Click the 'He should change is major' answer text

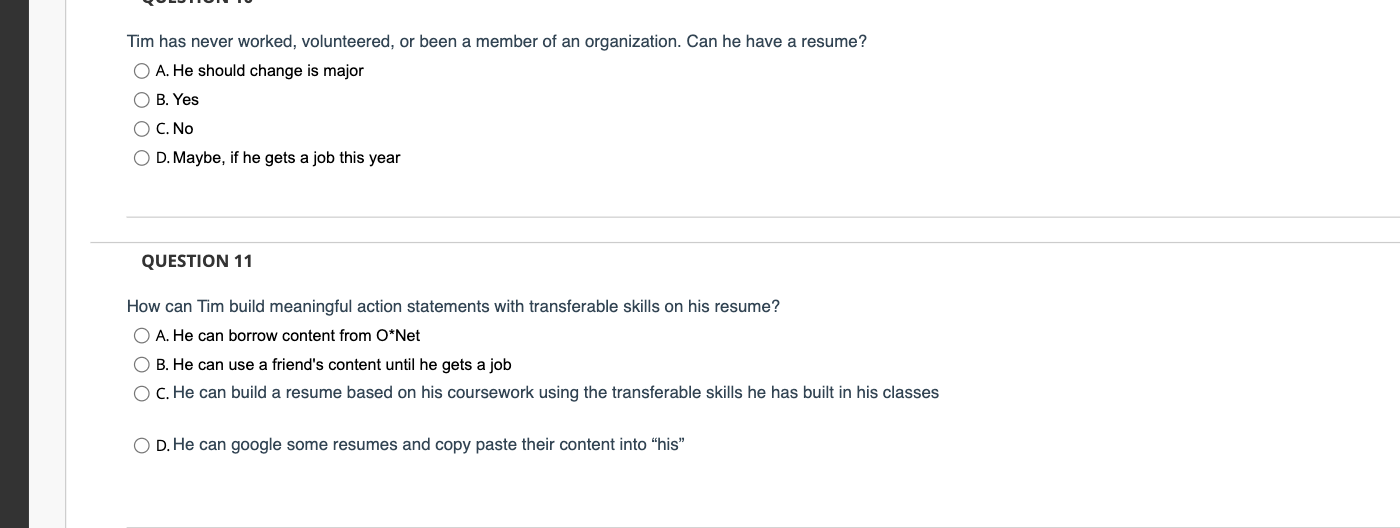tap(268, 71)
